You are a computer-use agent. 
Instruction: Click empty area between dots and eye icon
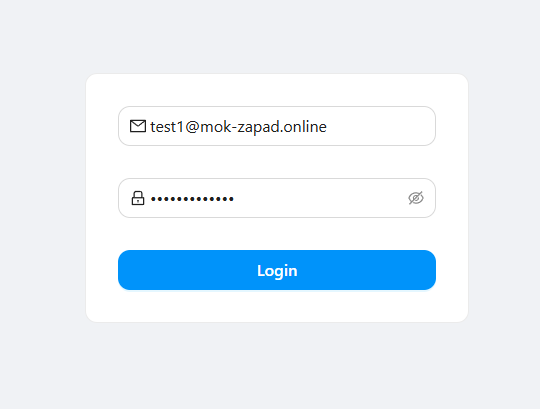pyautogui.click(x=320, y=198)
